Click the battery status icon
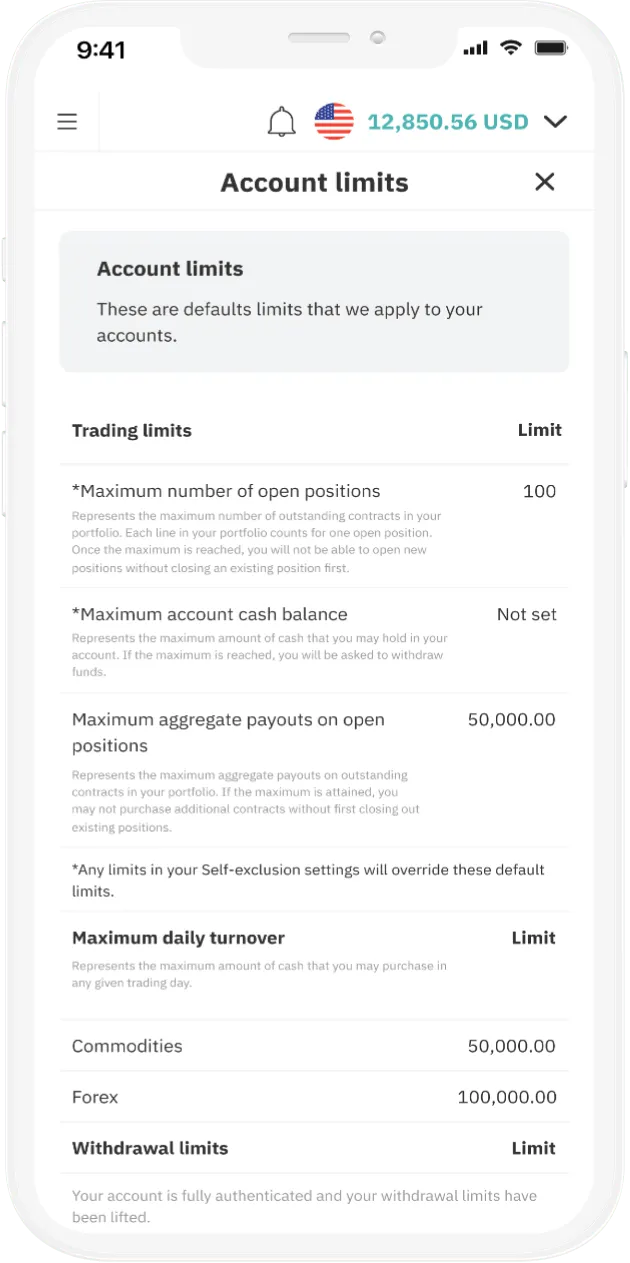The height and width of the screenshot is (1263, 630). (x=549, y=46)
